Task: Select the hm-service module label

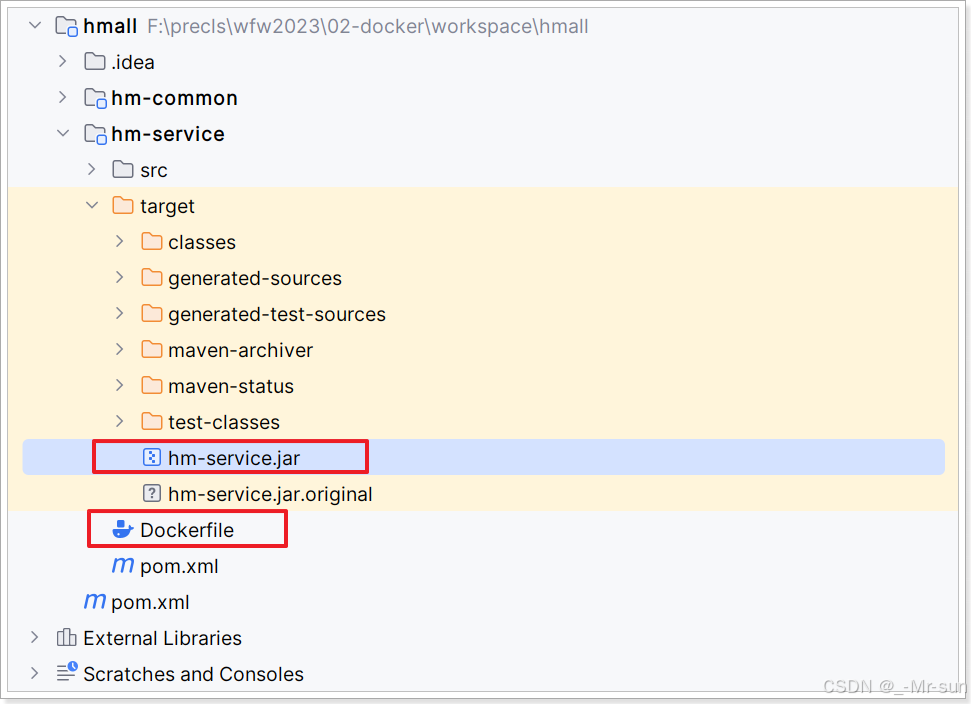Action: [168, 134]
